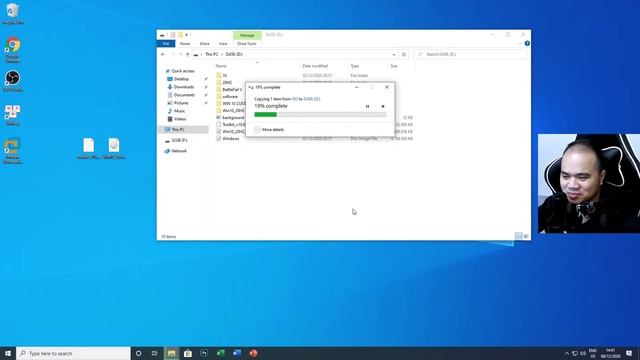
Task: Open File Explorer from the taskbar
Action: (171, 353)
